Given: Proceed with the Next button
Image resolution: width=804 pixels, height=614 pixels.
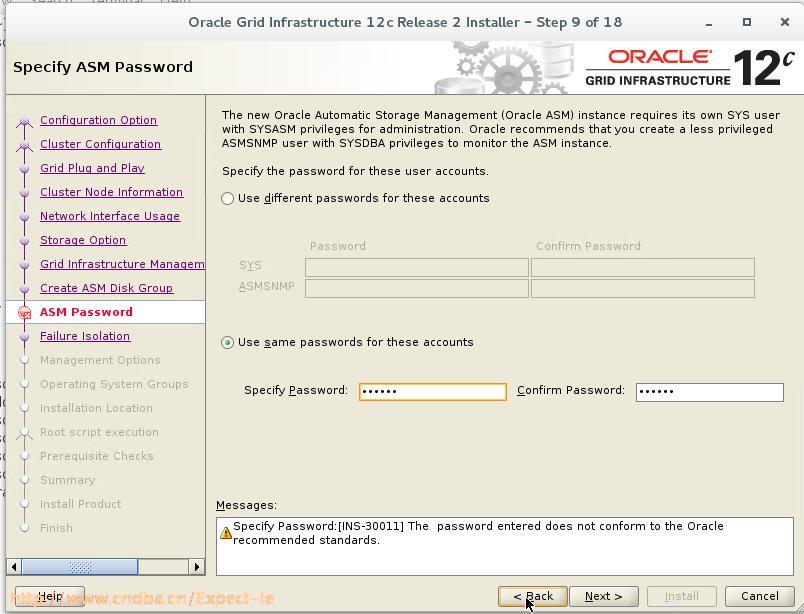Looking at the screenshot, I should 604,597.
